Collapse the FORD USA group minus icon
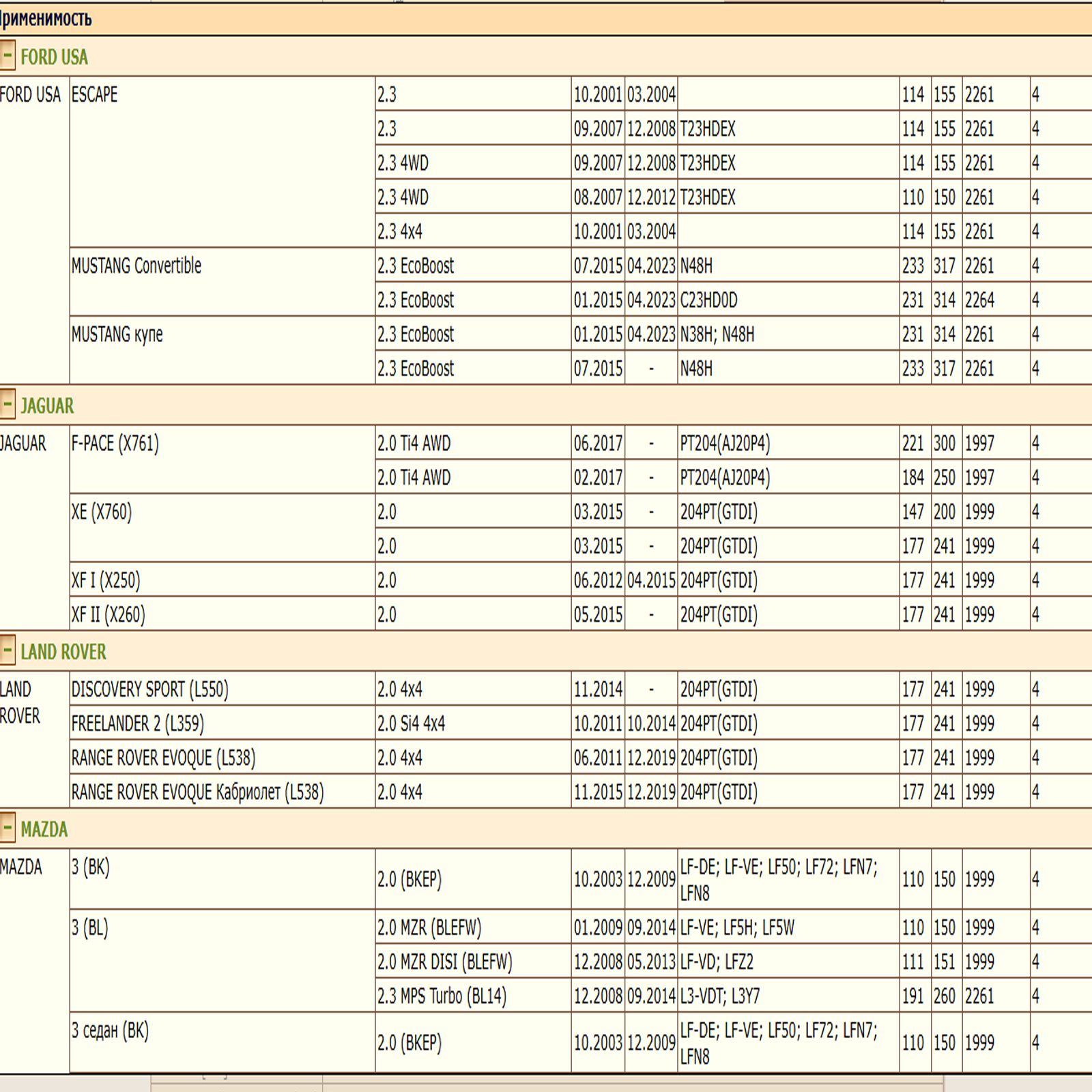 pyautogui.click(x=7, y=55)
